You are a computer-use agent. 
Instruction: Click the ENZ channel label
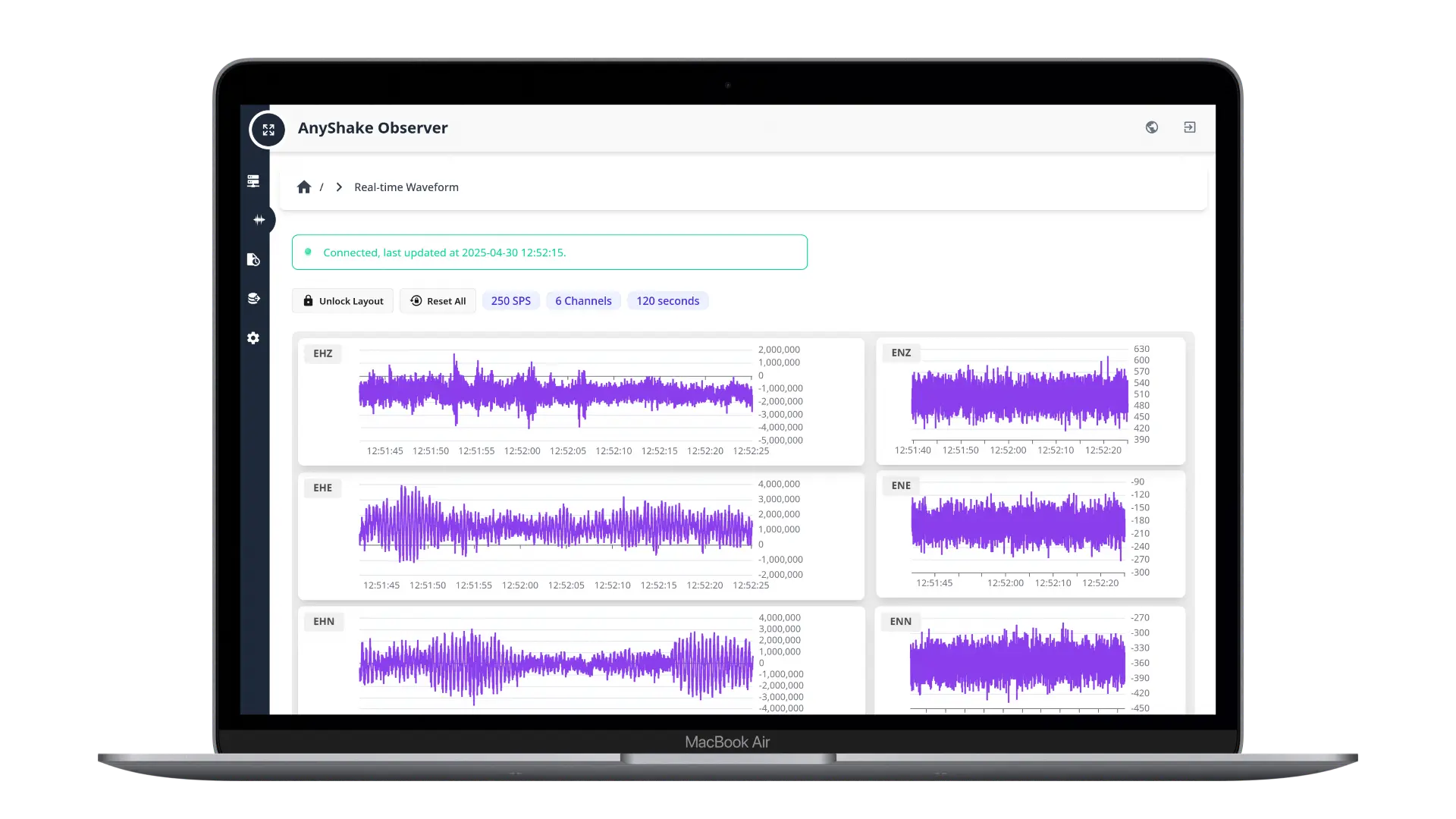coord(901,353)
